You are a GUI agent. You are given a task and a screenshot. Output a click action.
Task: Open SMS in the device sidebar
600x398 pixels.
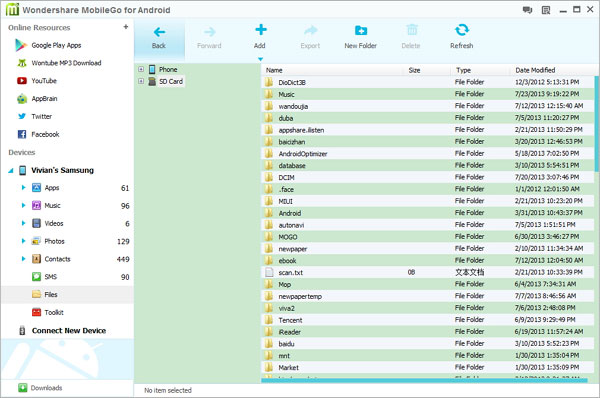[51, 277]
